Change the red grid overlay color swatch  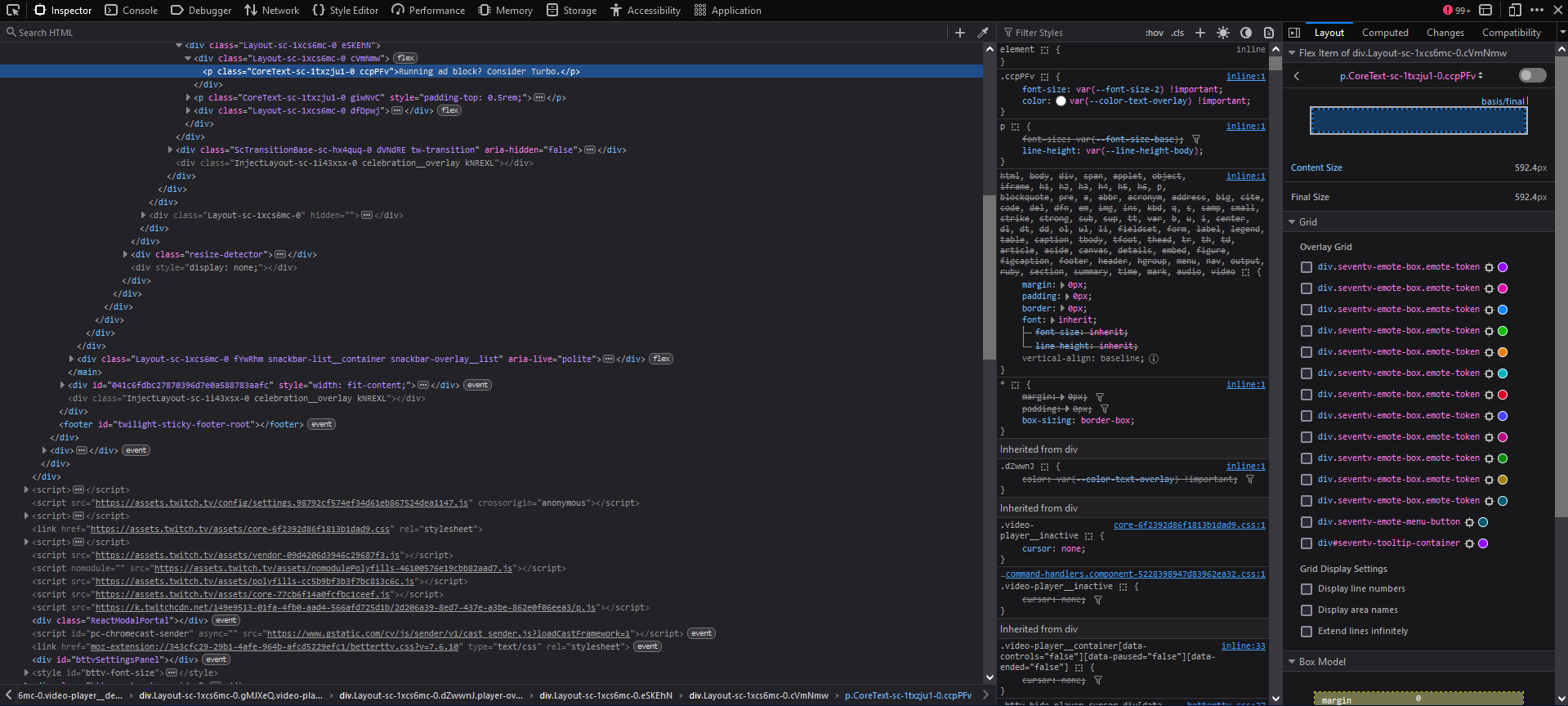pos(1502,395)
